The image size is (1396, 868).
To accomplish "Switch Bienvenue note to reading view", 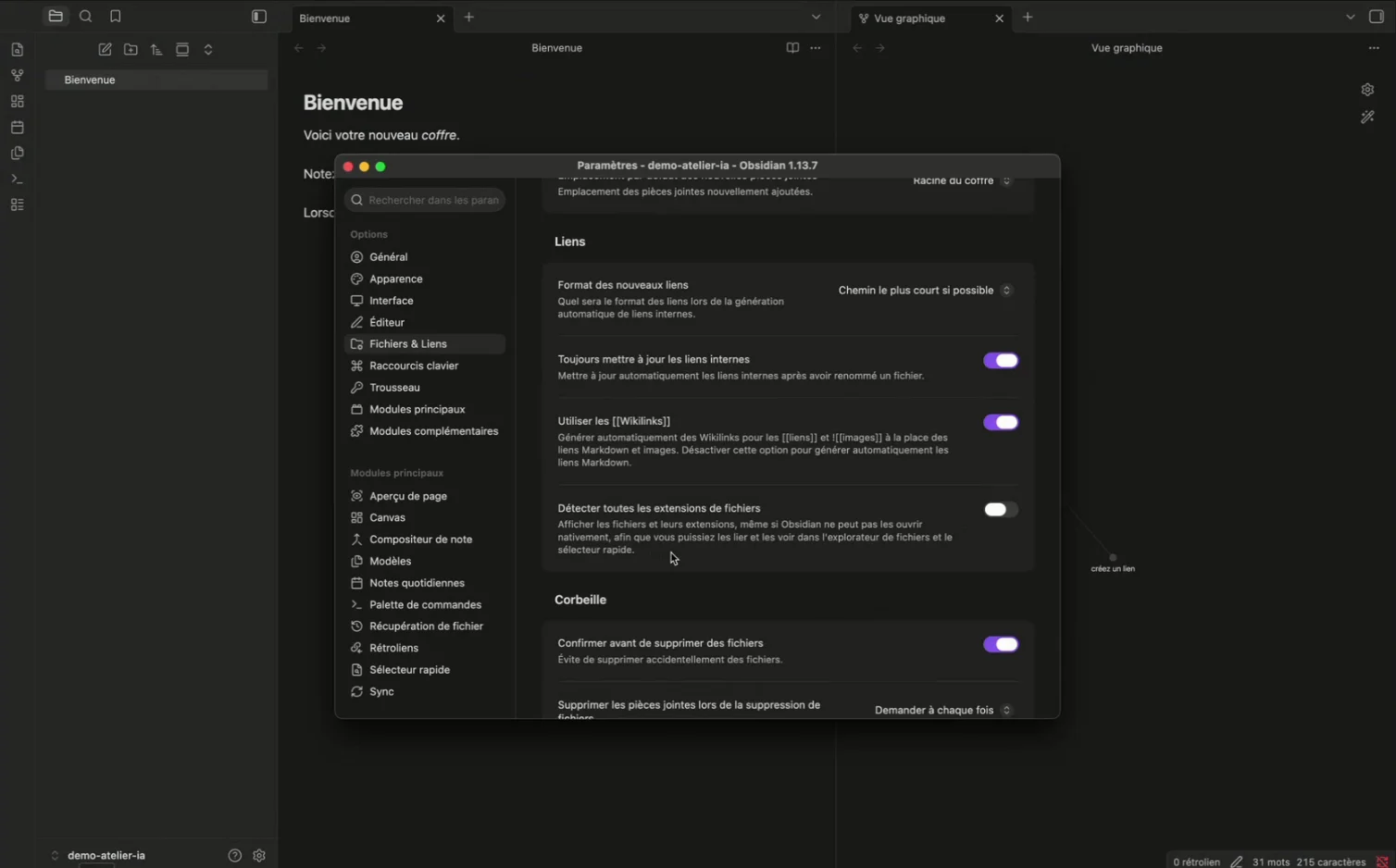I will click(792, 48).
